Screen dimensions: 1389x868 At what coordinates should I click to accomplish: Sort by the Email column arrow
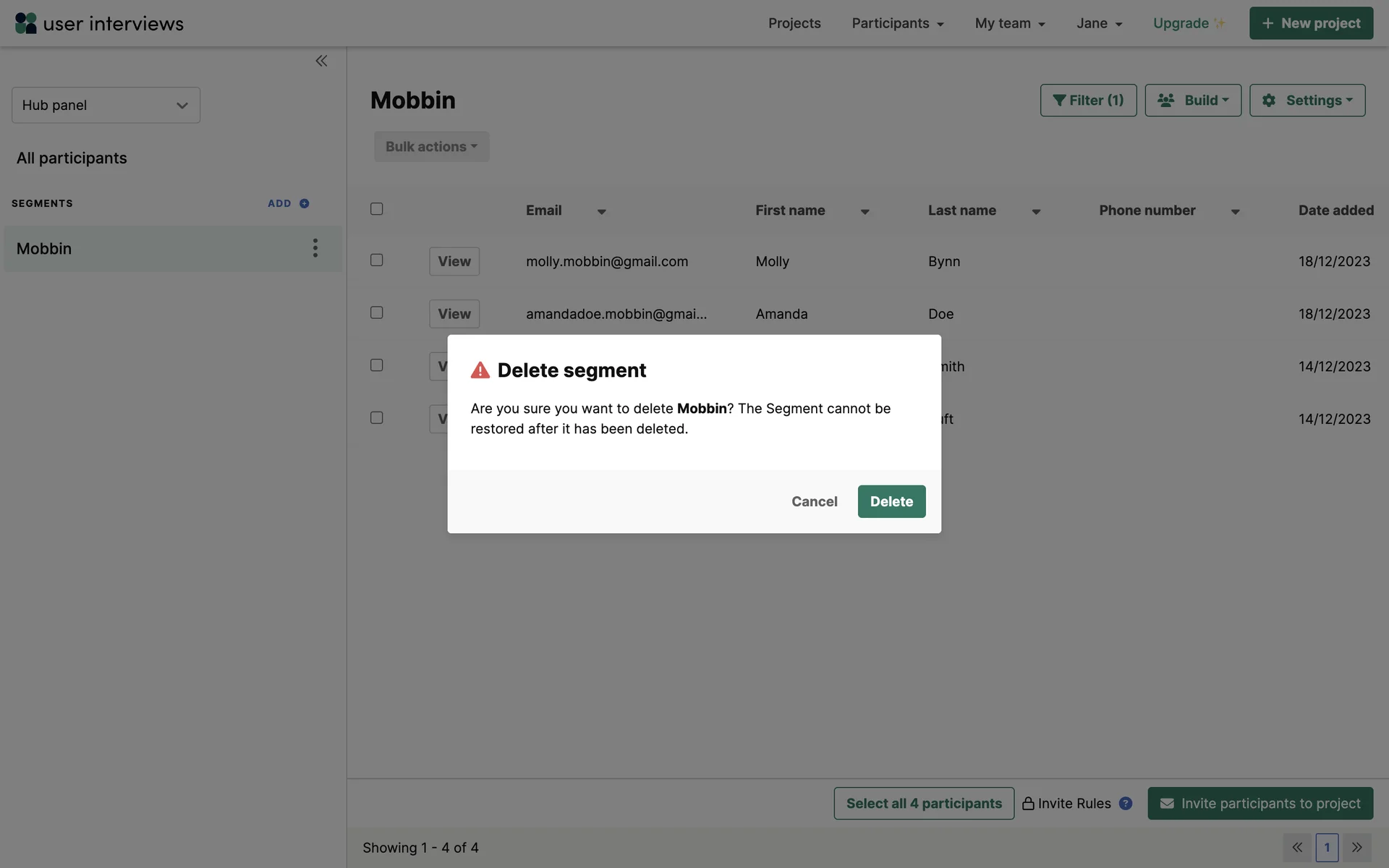[x=601, y=212]
